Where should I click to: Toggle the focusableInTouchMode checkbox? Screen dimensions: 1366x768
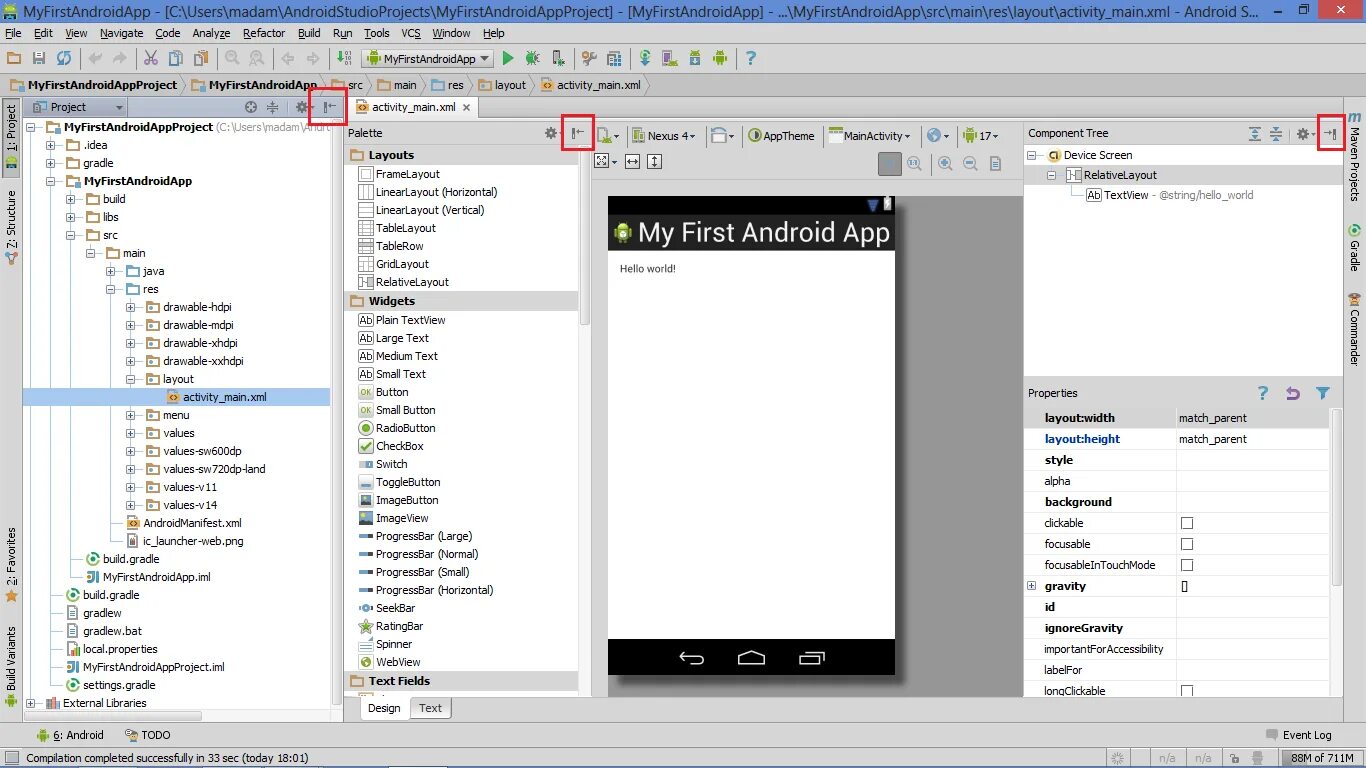[x=1187, y=565]
